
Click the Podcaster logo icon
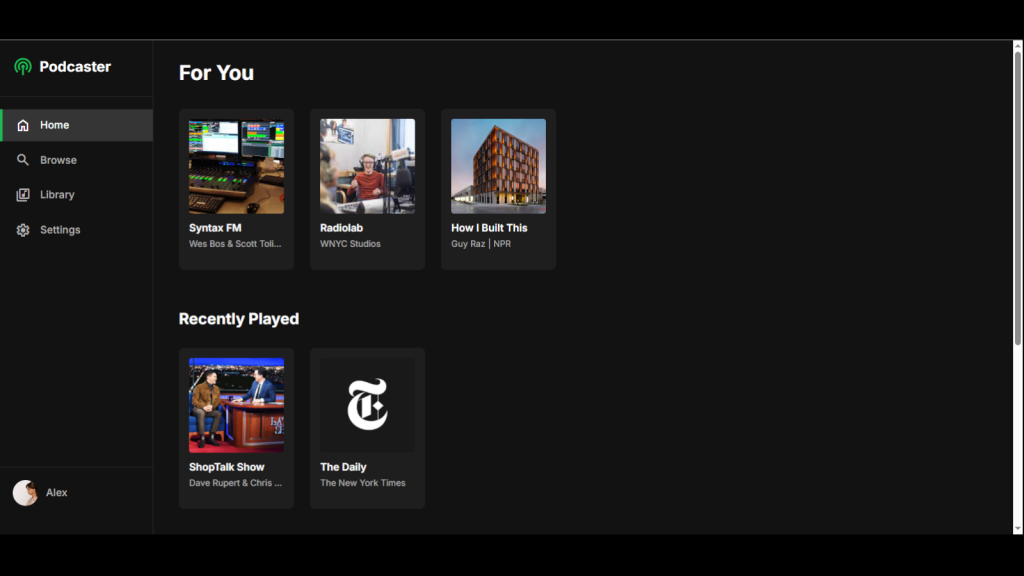(x=23, y=67)
